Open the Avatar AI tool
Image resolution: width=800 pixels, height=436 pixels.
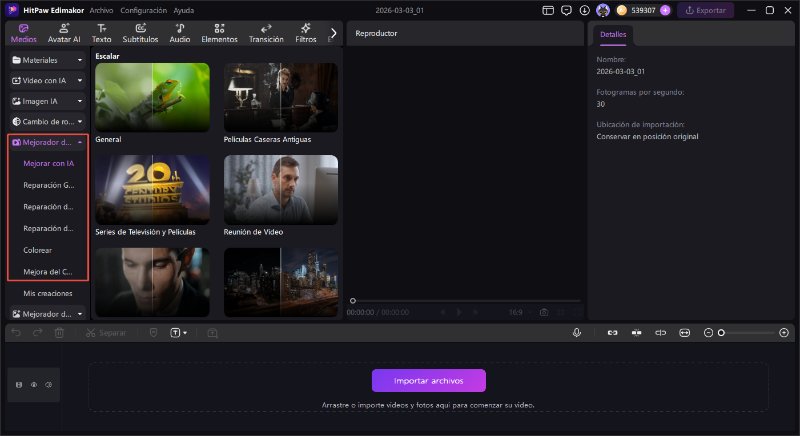coord(64,33)
